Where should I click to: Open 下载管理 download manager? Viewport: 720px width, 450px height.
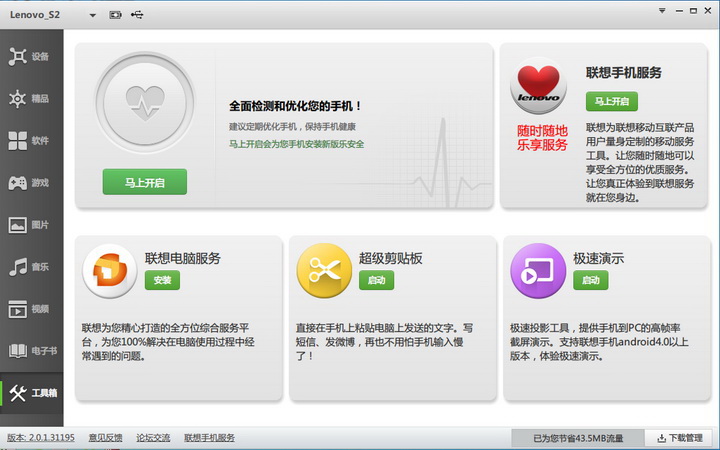pos(680,438)
